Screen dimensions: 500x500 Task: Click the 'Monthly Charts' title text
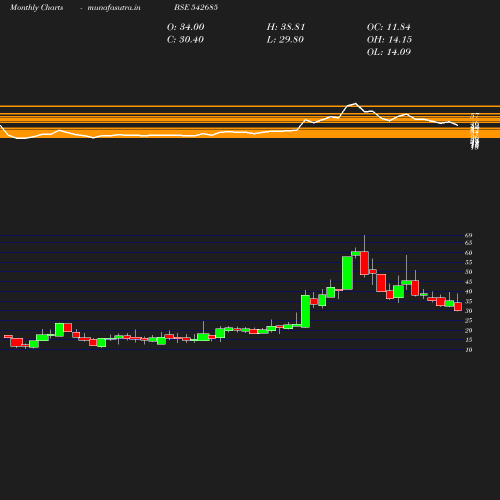[37, 7]
